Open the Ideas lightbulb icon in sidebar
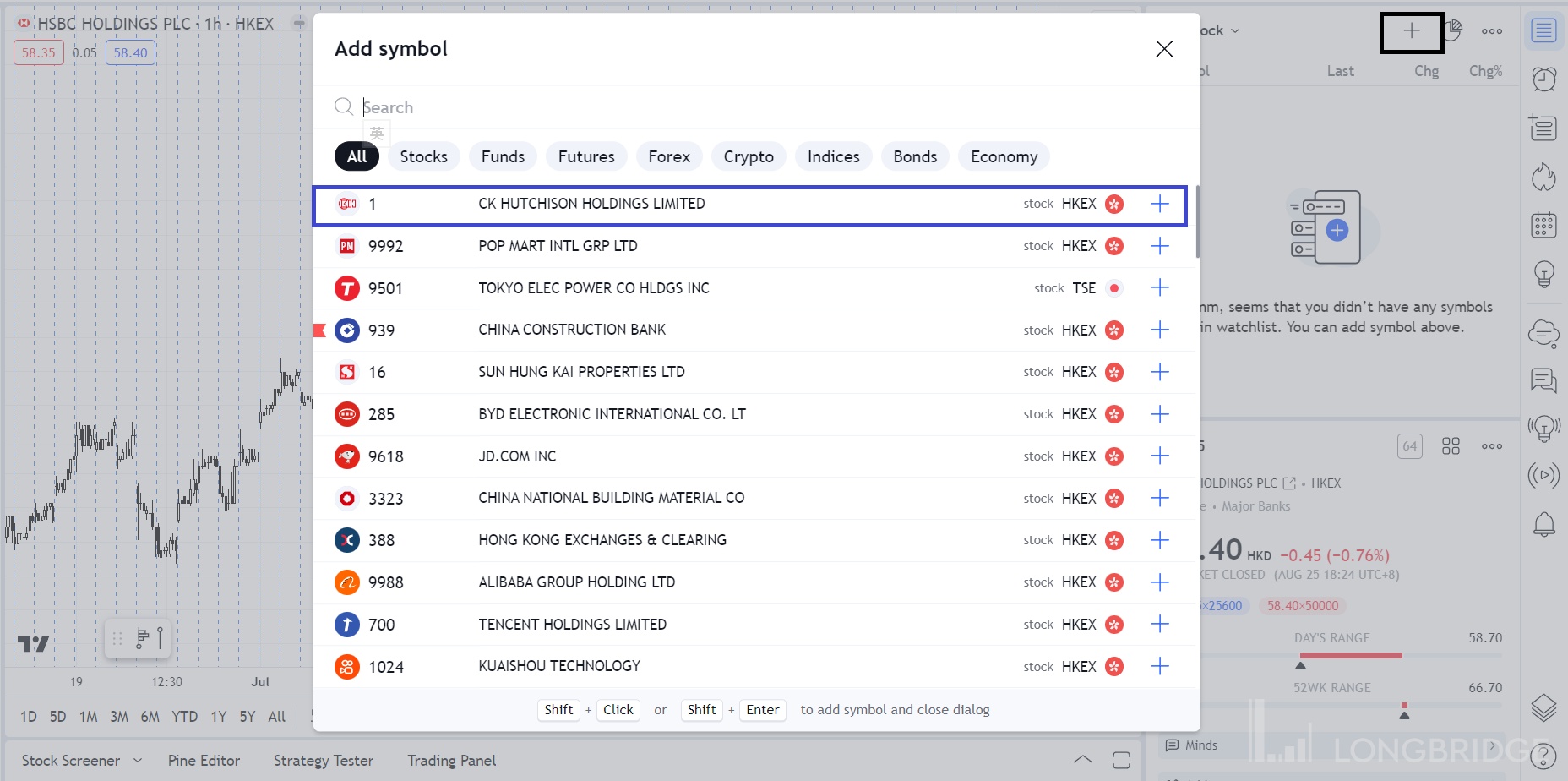Image resolution: width=1568 pixels, height=781 pixels. 1543,274
